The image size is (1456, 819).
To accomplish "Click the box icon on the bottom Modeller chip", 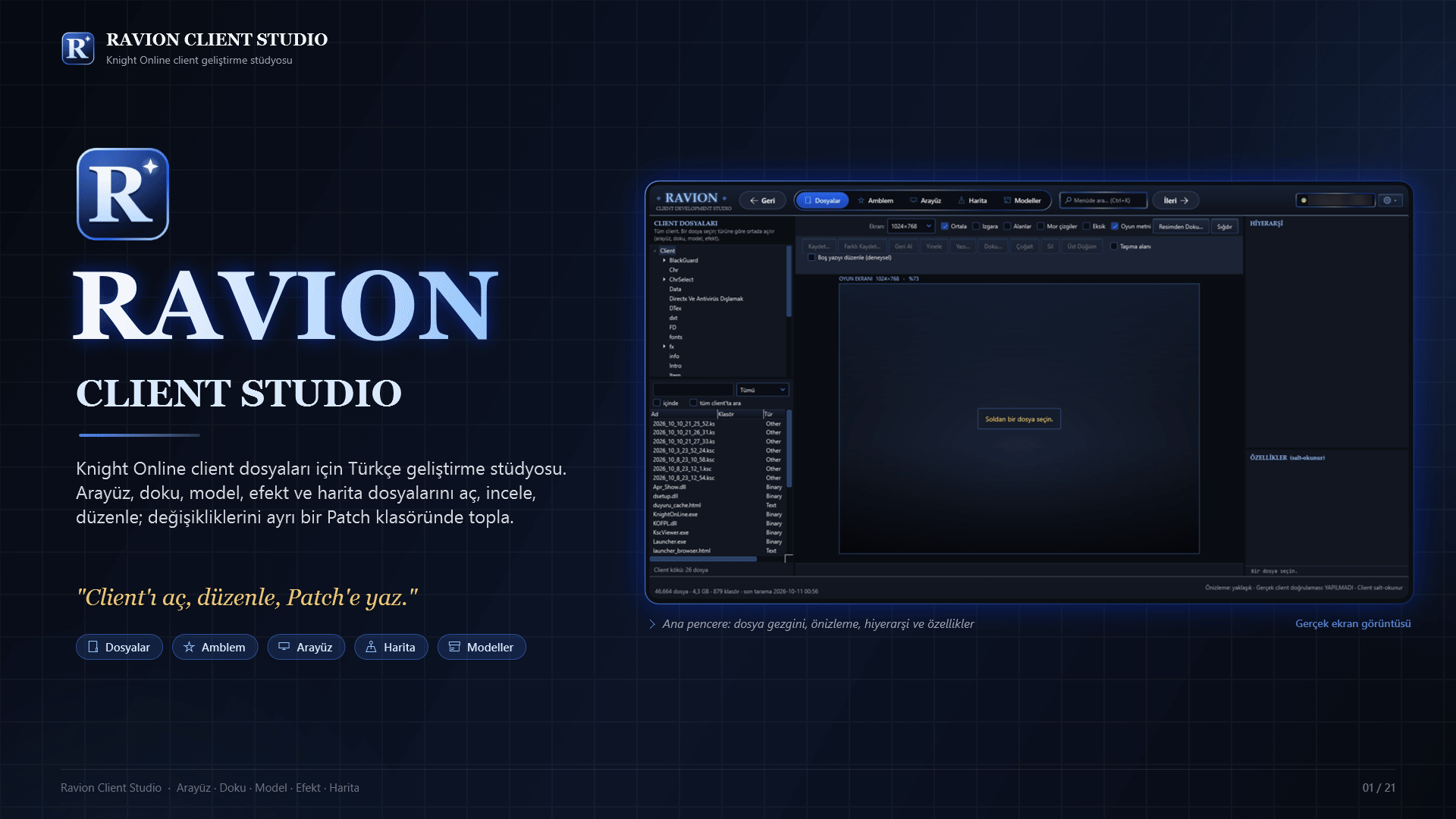I will pos(454,647).
